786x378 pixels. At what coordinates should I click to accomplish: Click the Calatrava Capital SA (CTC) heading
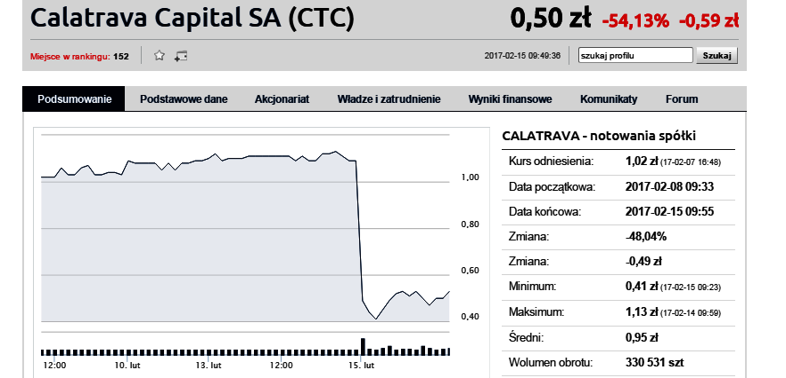pos(192,18)
